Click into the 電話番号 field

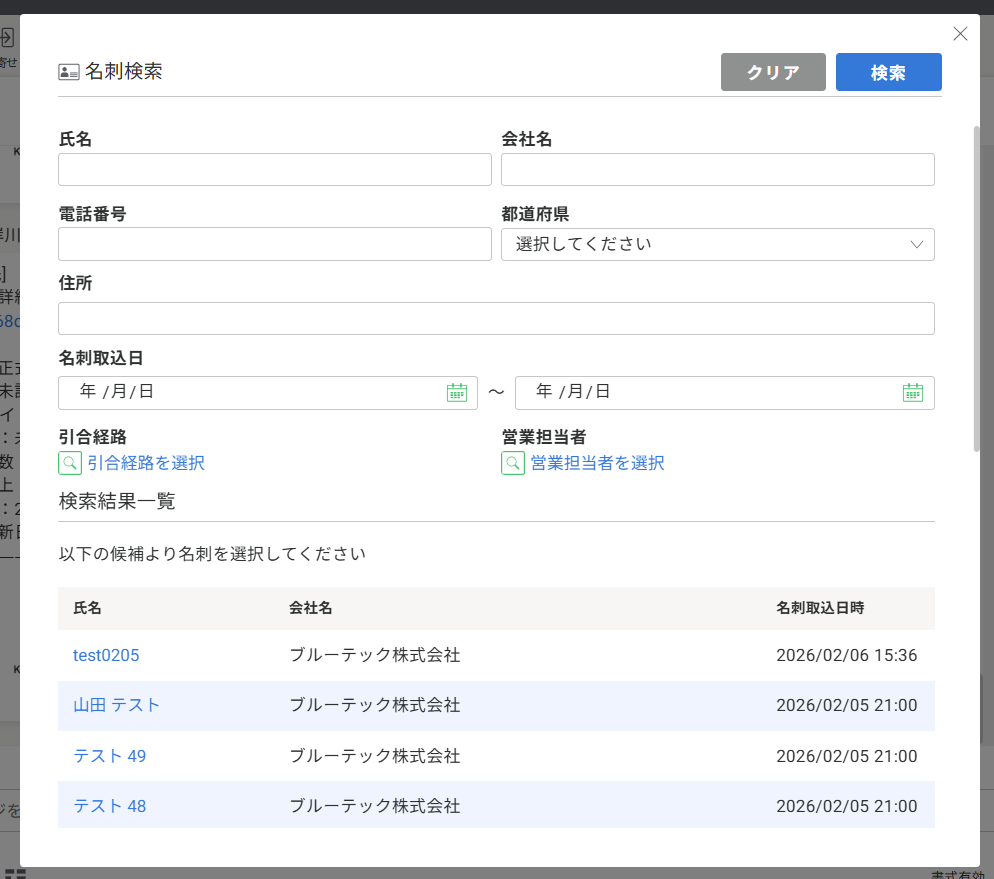(274, 244)
